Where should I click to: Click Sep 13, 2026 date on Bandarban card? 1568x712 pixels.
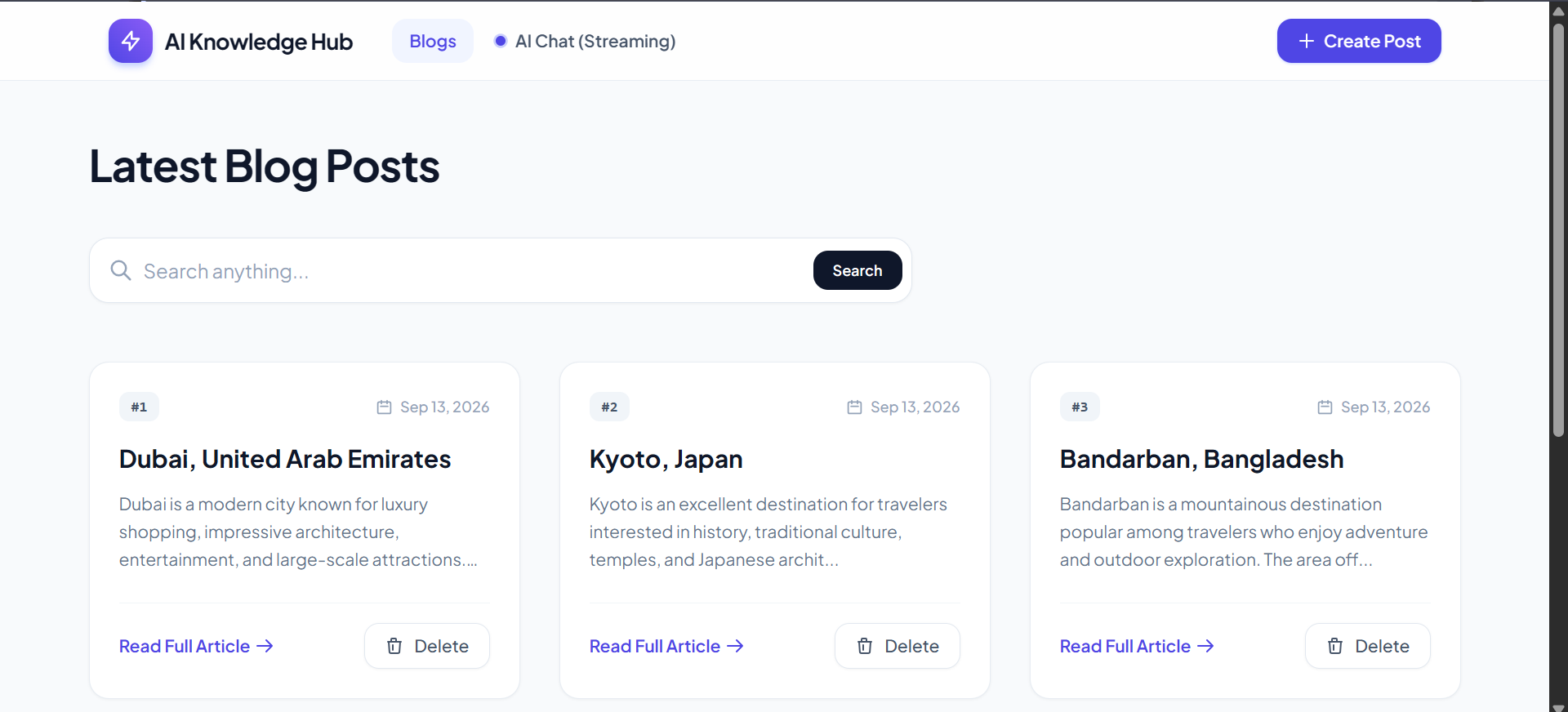(1385, 407)
